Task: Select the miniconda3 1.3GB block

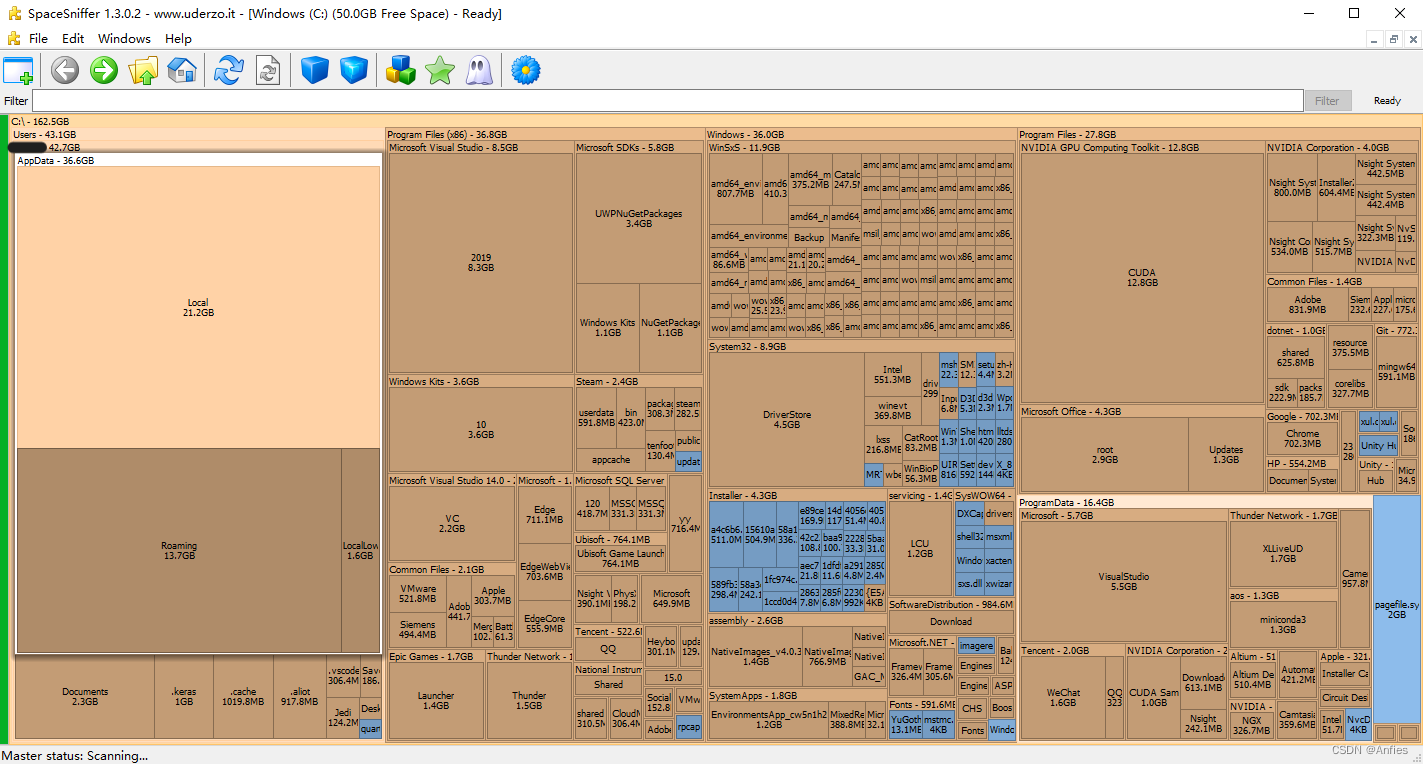Action: pyautogui.click(x=1283, y=624)
